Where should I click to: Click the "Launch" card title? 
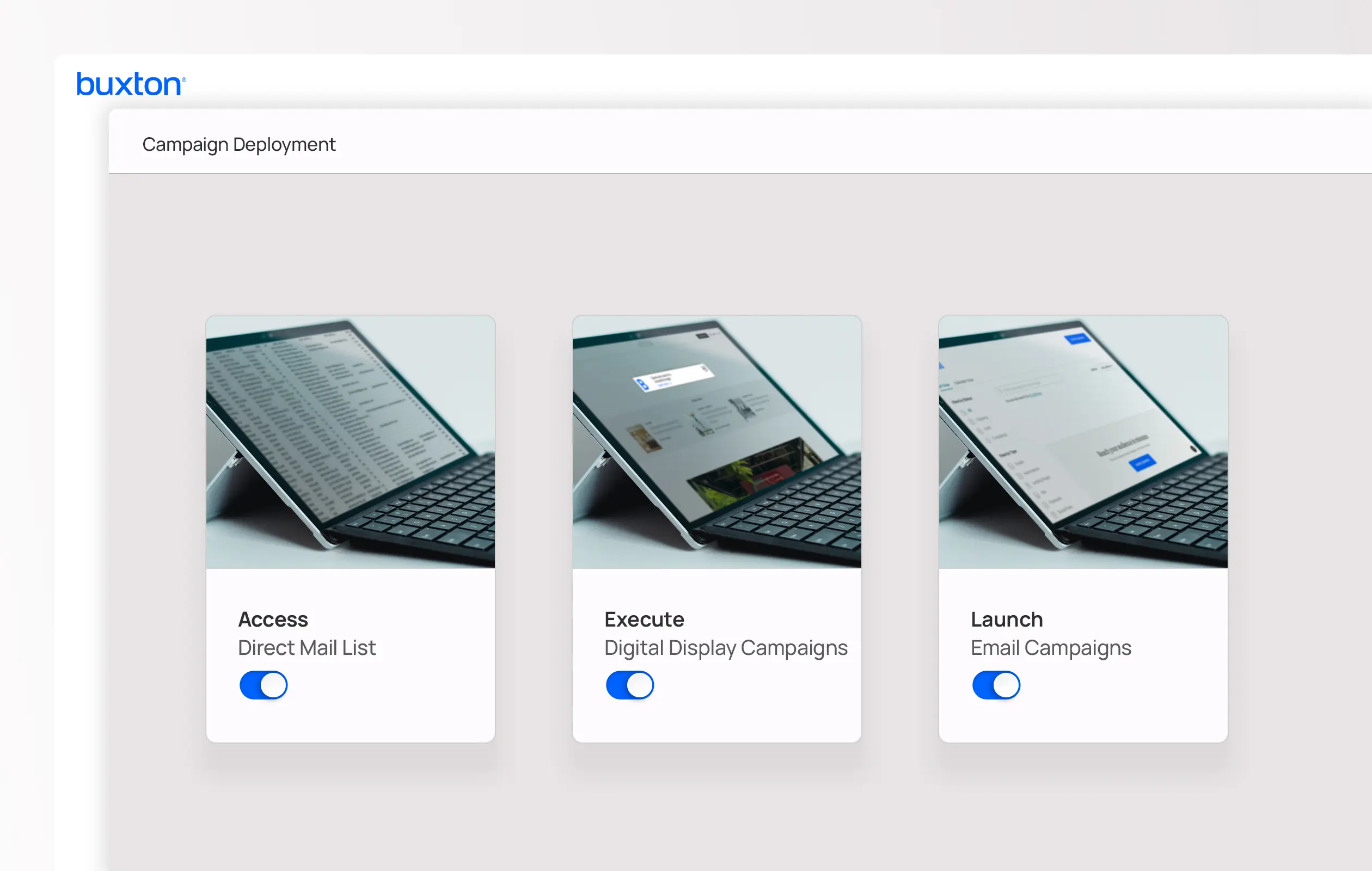[x=1007, y=619]
